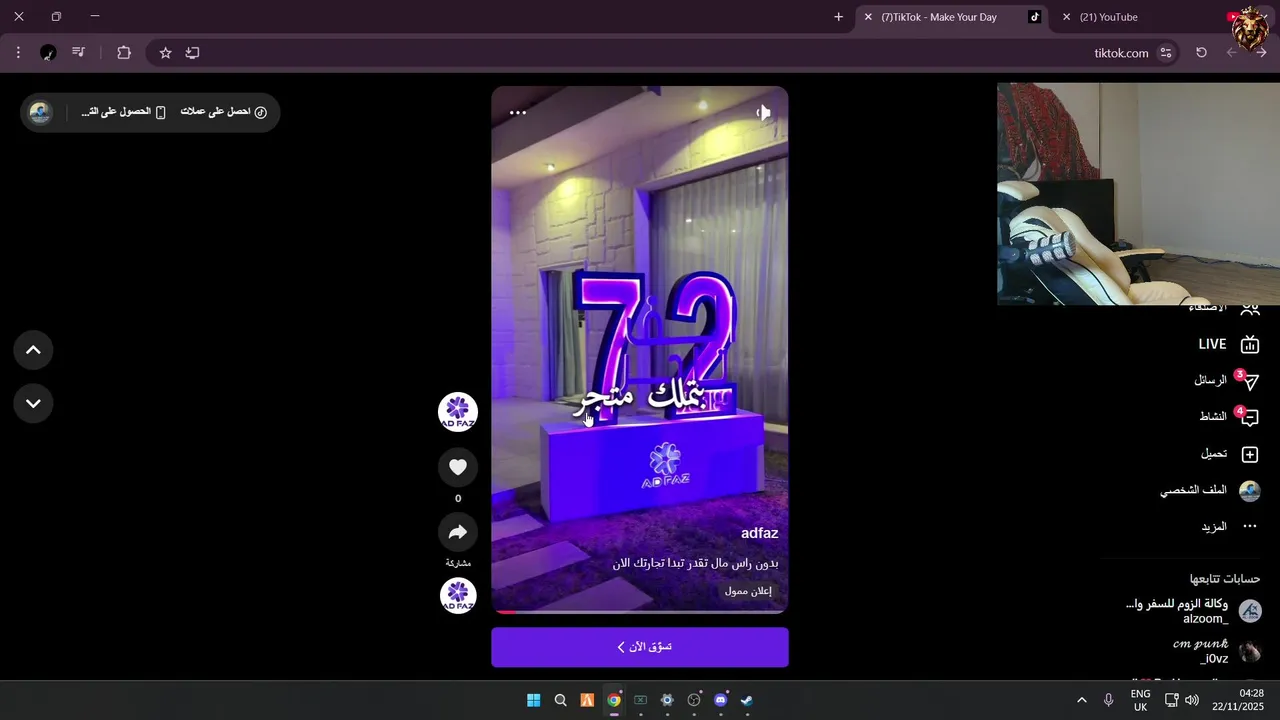Open upload "تحميل" in the sidebar

pyautogui.click(x=1230, y=454)
